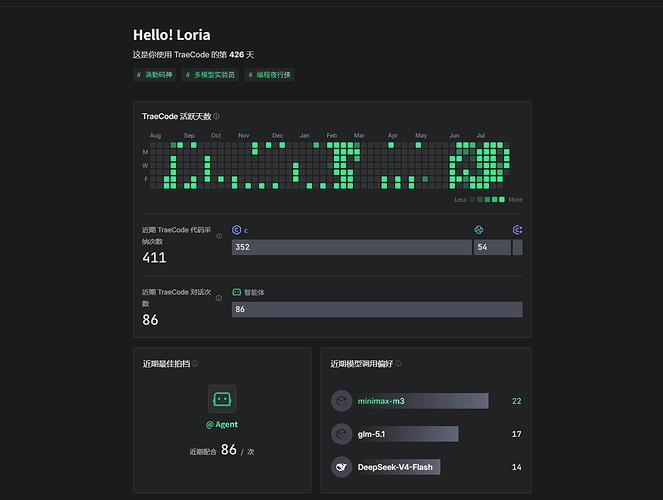
Task: Open the @Agent link
Action: (x=222, y=424)
